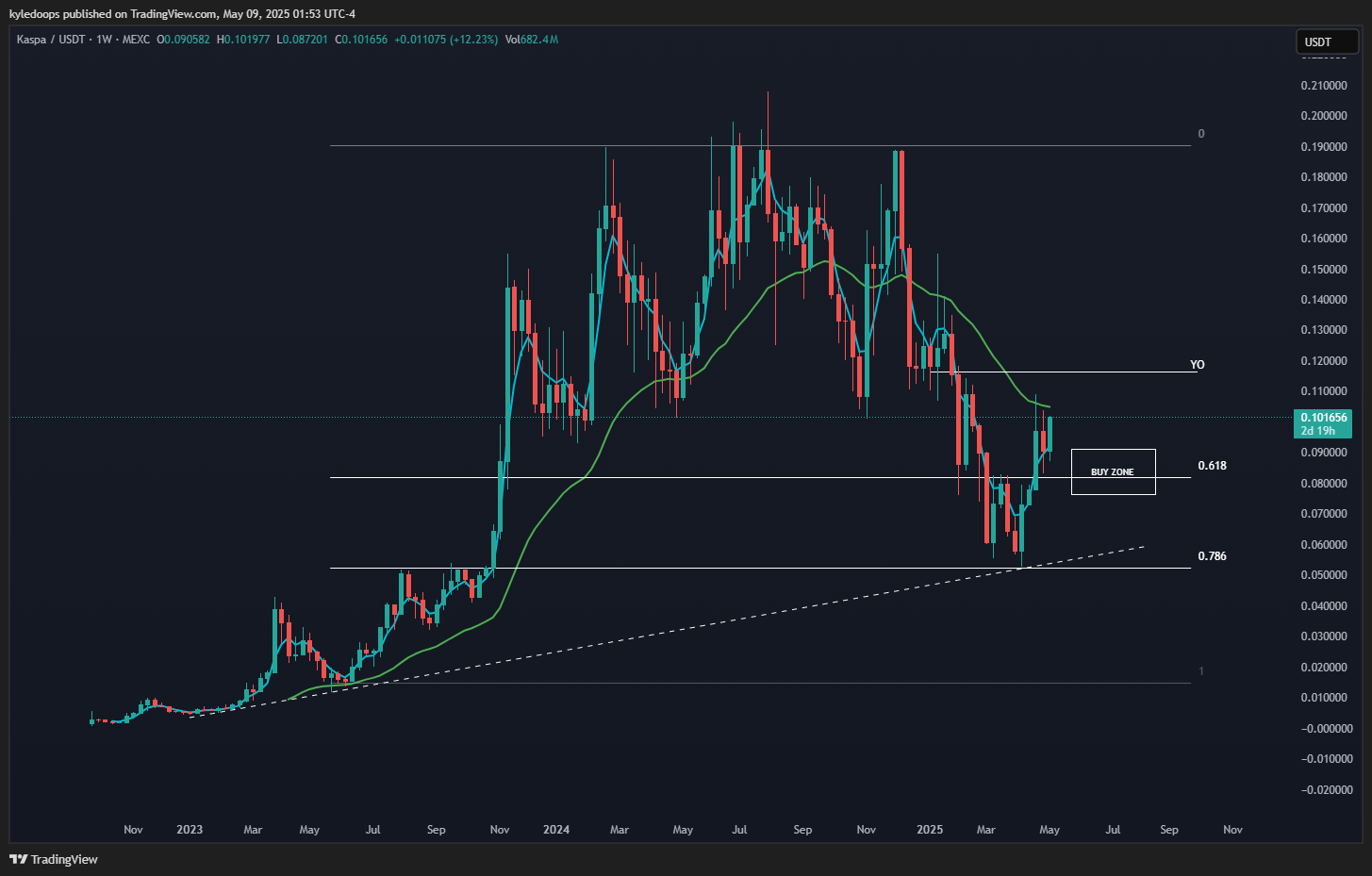This screenshot has height=876, width=1372.
Task: Click the Fibonacci 1 level label
Action: pyautogui.click(x=1201, y=671)
